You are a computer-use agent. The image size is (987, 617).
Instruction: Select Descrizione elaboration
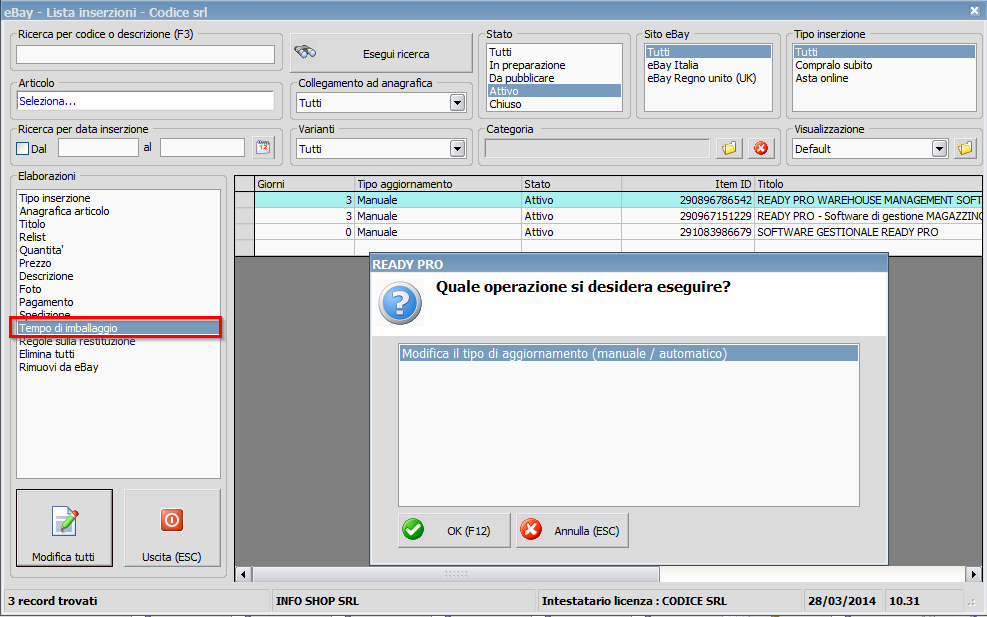(x=118, y=276)
